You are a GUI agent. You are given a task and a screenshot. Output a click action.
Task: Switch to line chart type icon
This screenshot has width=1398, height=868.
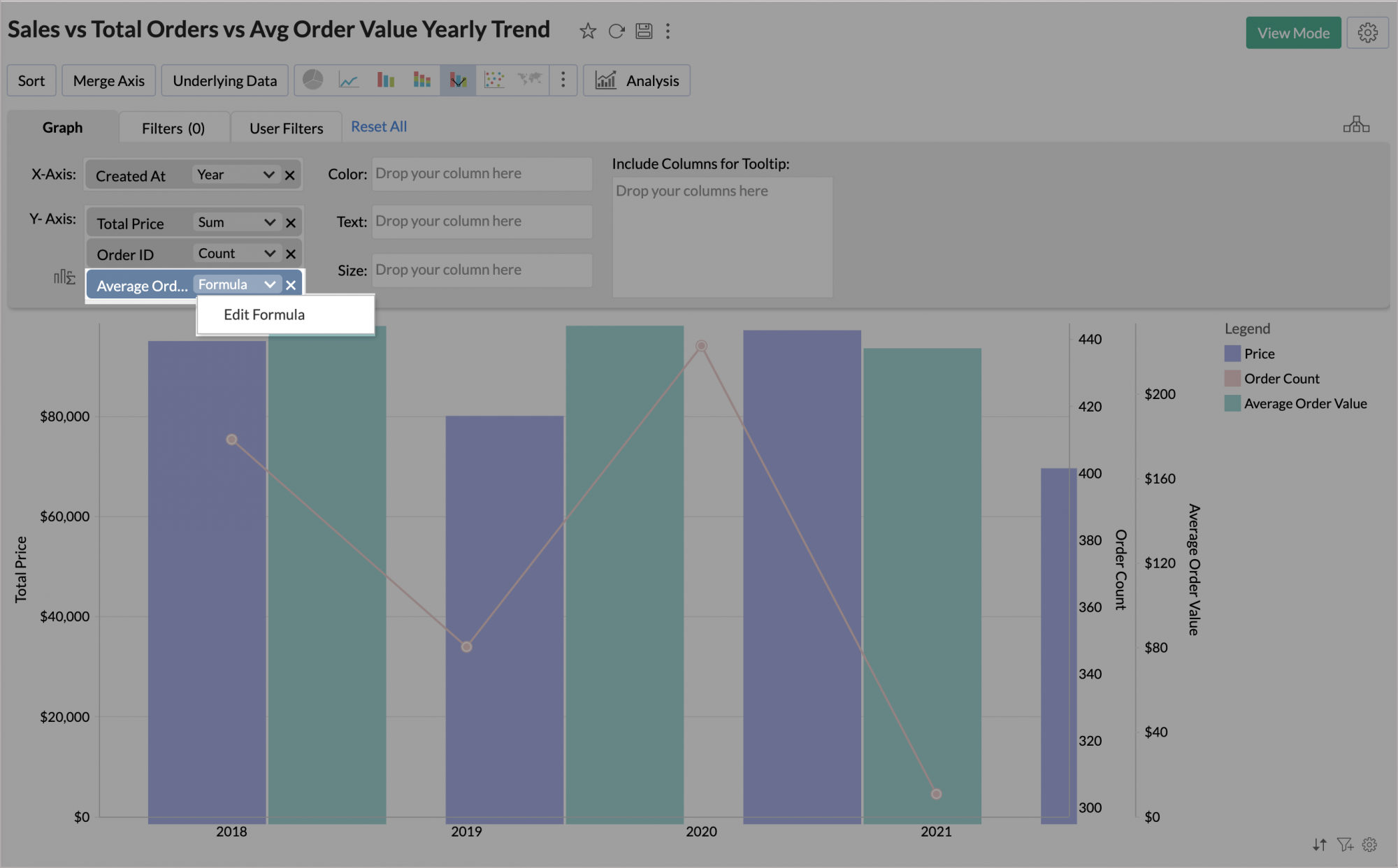pos(349,80)
